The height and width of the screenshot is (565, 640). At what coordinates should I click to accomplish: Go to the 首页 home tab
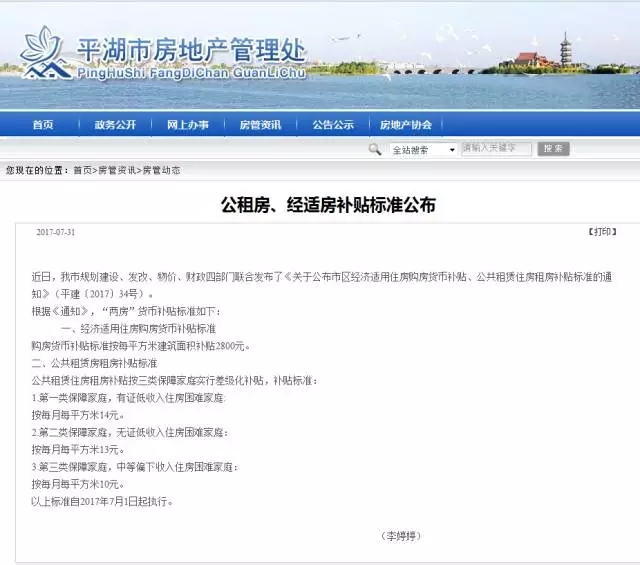(x=42, y=125)
